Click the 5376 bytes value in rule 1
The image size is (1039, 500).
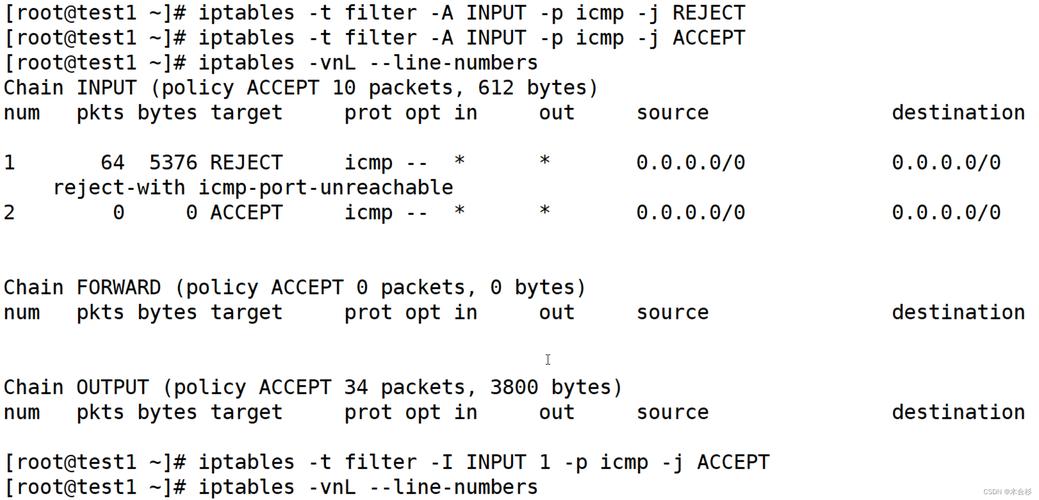point(173,162)
